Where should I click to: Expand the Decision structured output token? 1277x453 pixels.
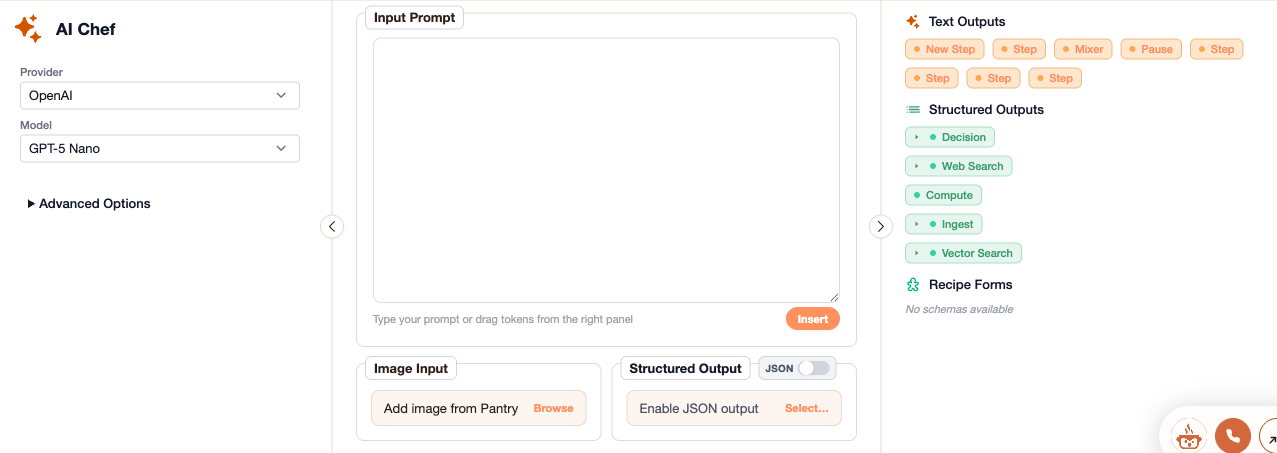point(950,137)
